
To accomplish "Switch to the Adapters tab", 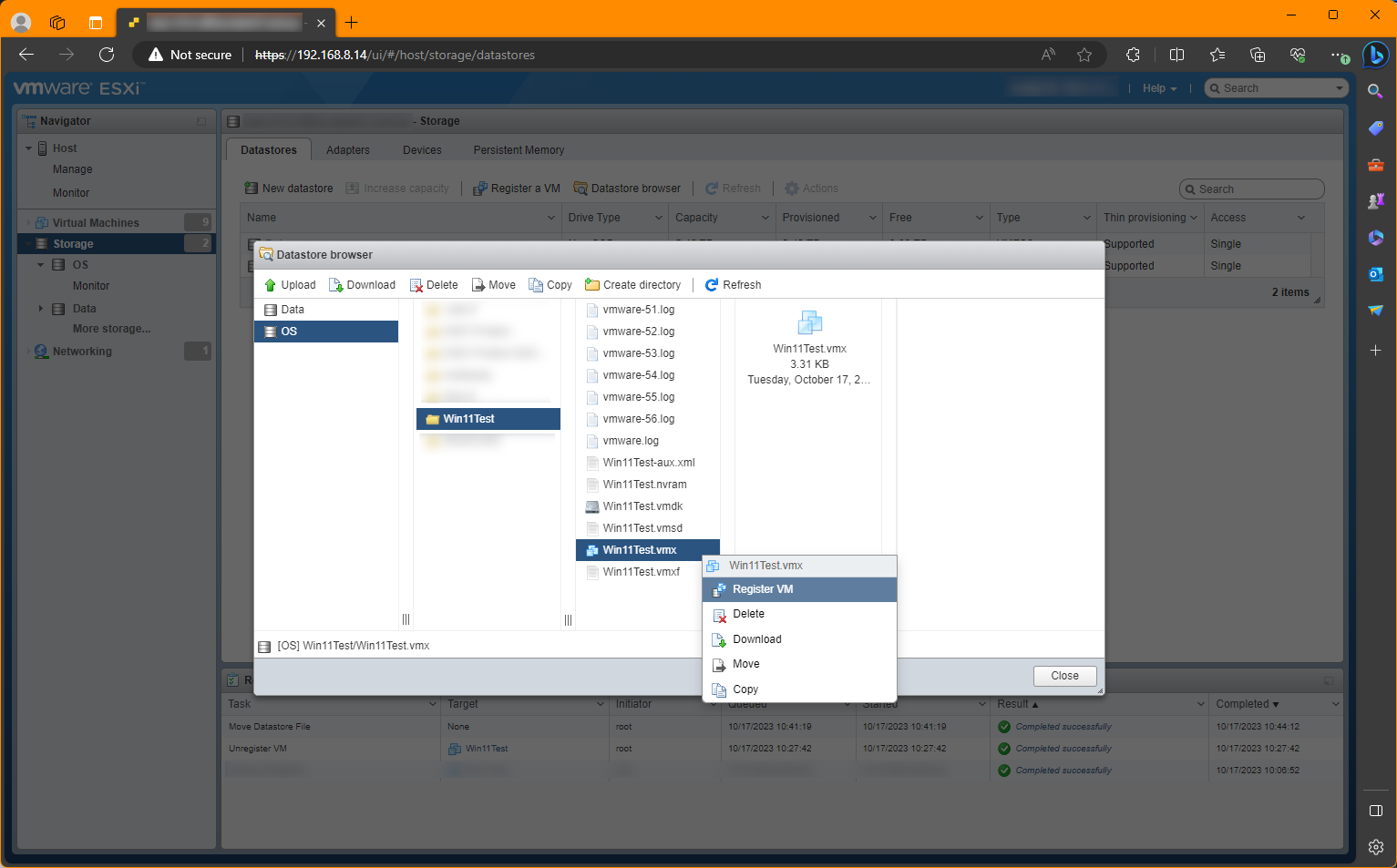I will 348,150.
